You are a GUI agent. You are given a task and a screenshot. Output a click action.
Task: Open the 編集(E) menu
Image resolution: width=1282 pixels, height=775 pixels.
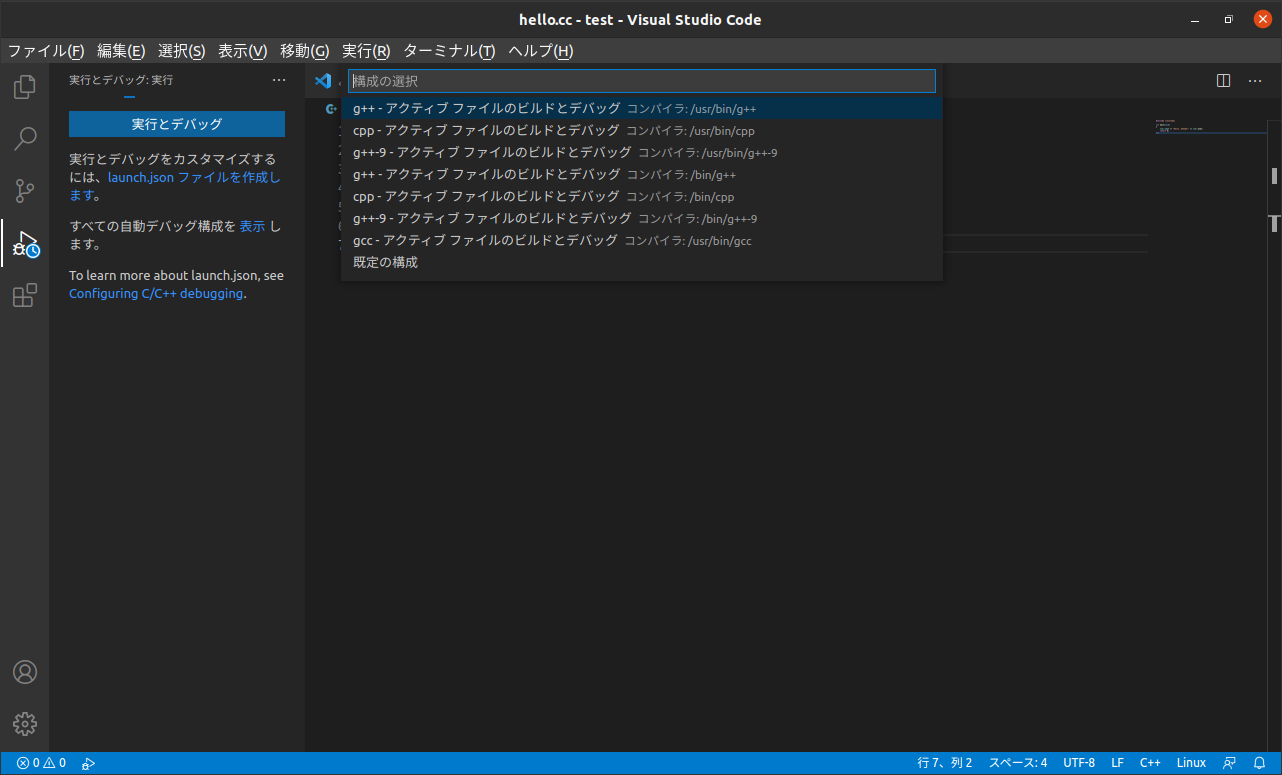(x=121, y=51)
